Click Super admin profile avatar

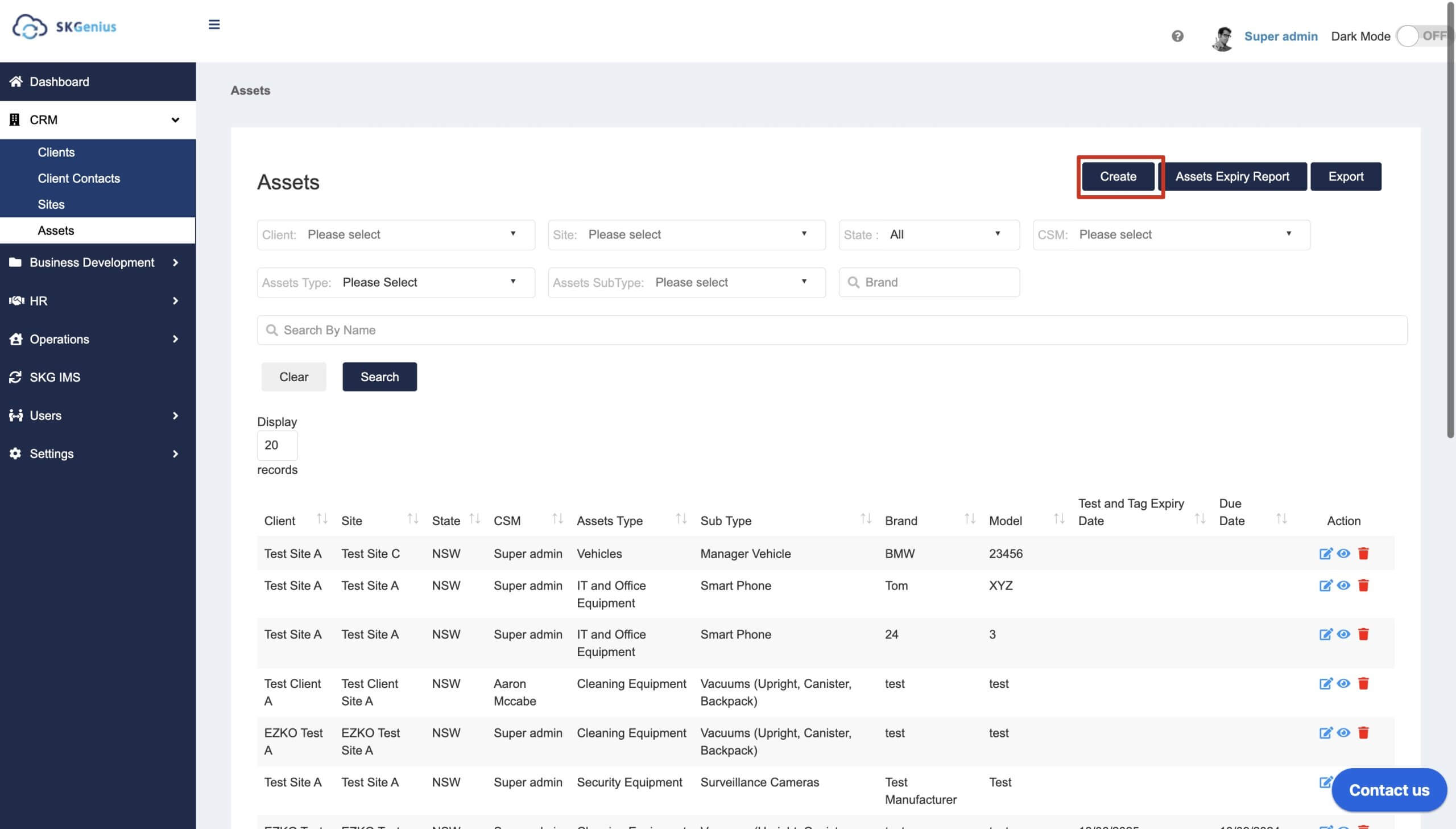1222,38
